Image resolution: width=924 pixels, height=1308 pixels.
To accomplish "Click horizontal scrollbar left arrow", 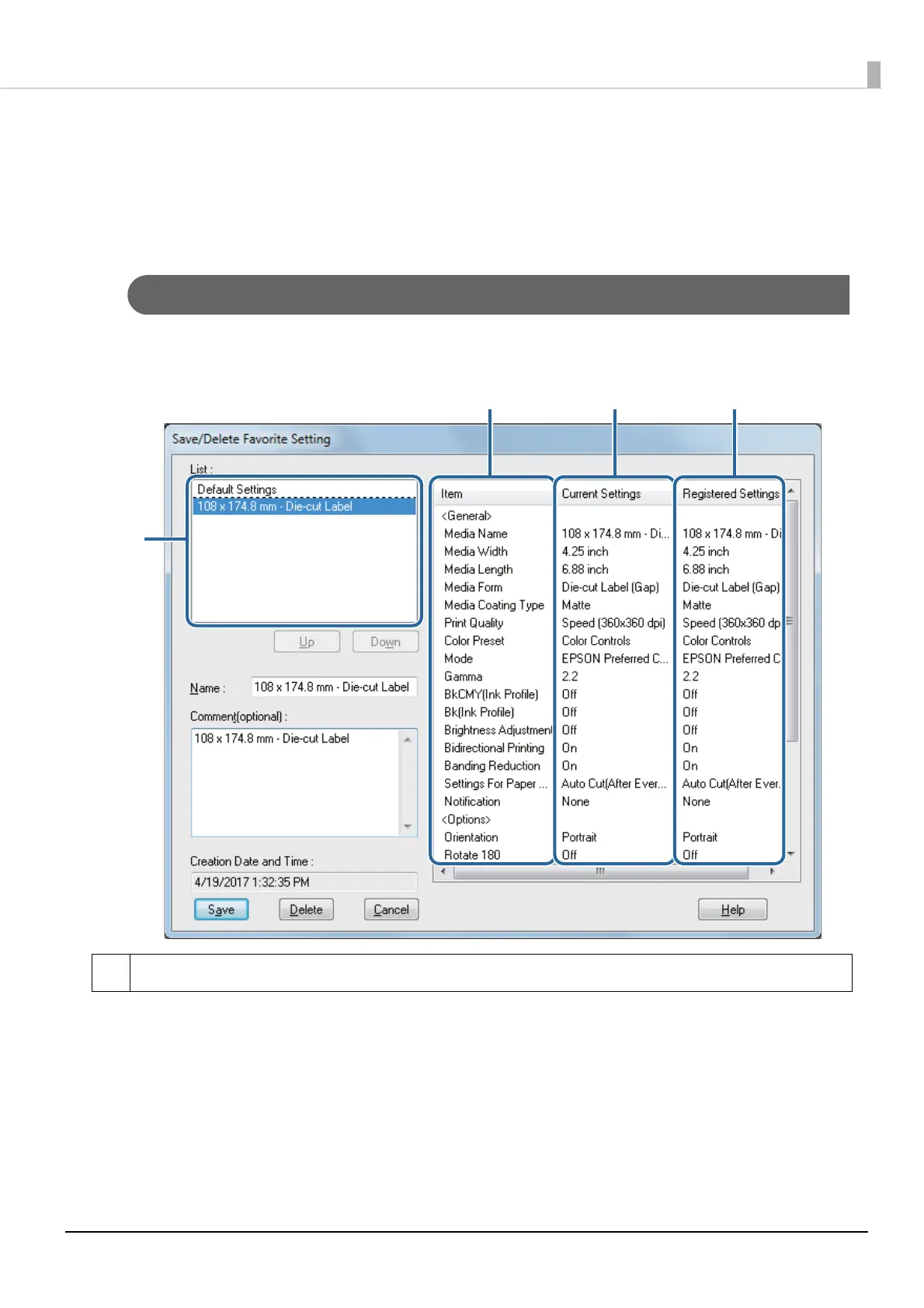I will point(443,871).
